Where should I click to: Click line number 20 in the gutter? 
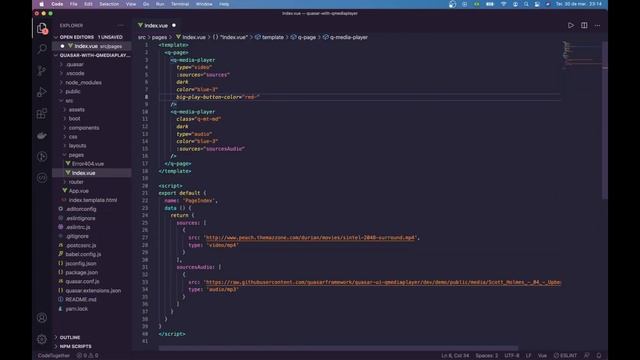[145, 186]
